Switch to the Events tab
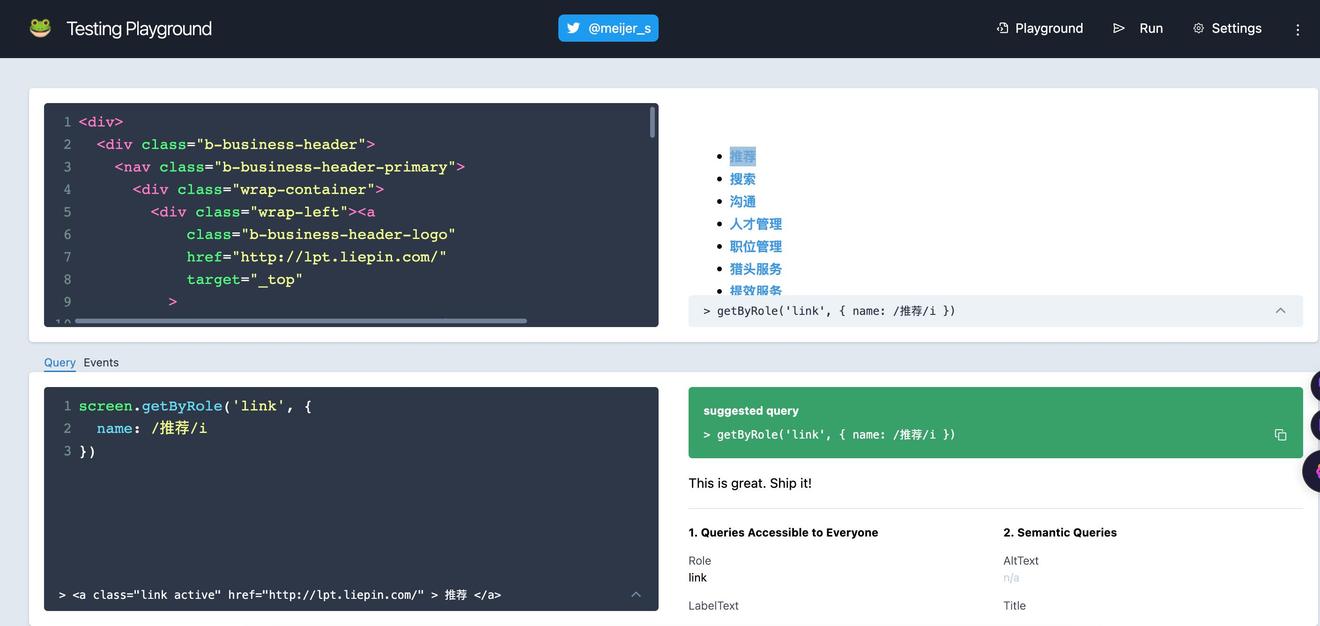Image resolution: width=1320 pixels, height=626 pixels. [x=101, y=362]
